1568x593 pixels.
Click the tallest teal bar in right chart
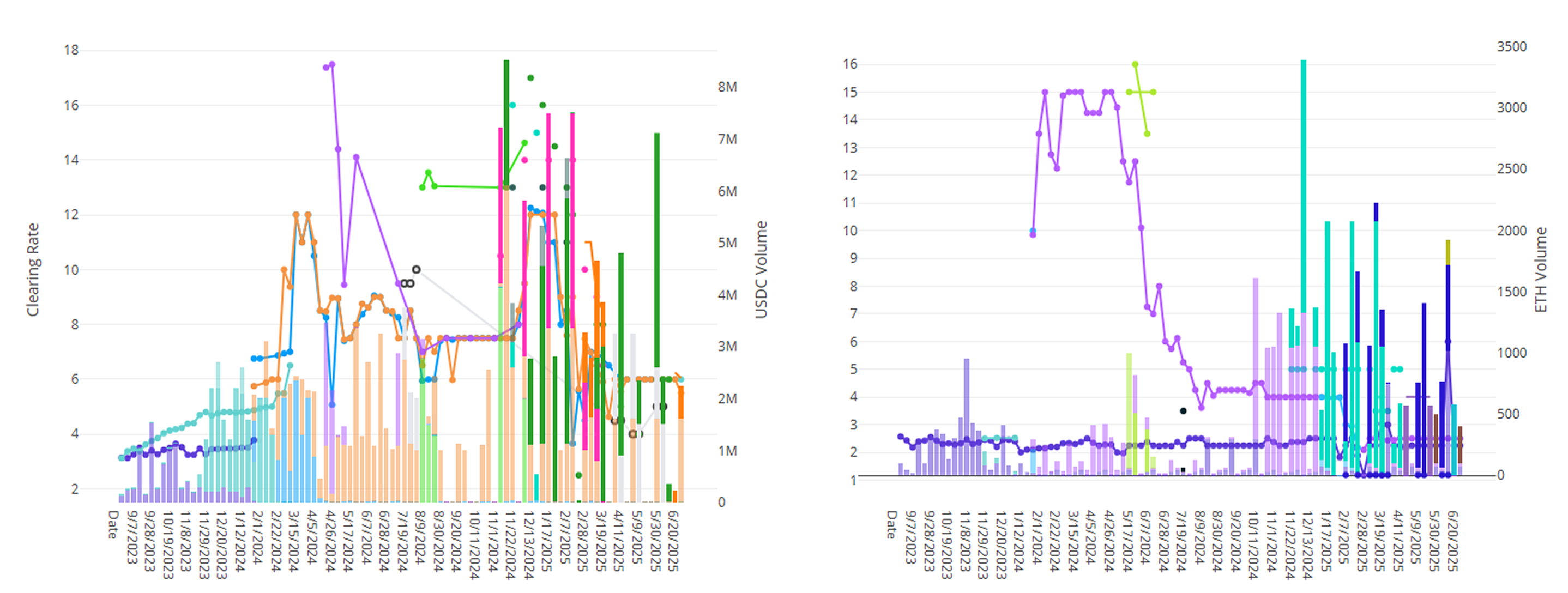point(1303,183)
